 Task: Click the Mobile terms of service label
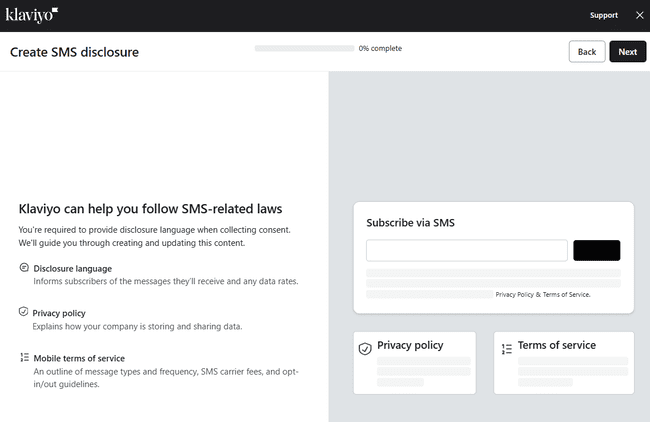click(79, 357)
